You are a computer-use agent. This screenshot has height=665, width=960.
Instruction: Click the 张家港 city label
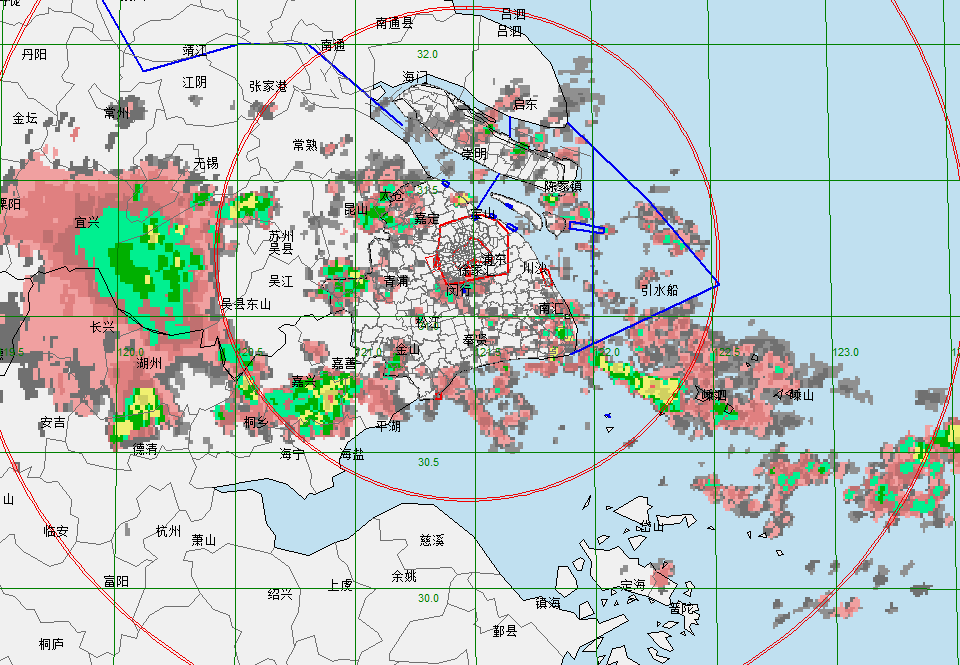[x=268, y=87]
